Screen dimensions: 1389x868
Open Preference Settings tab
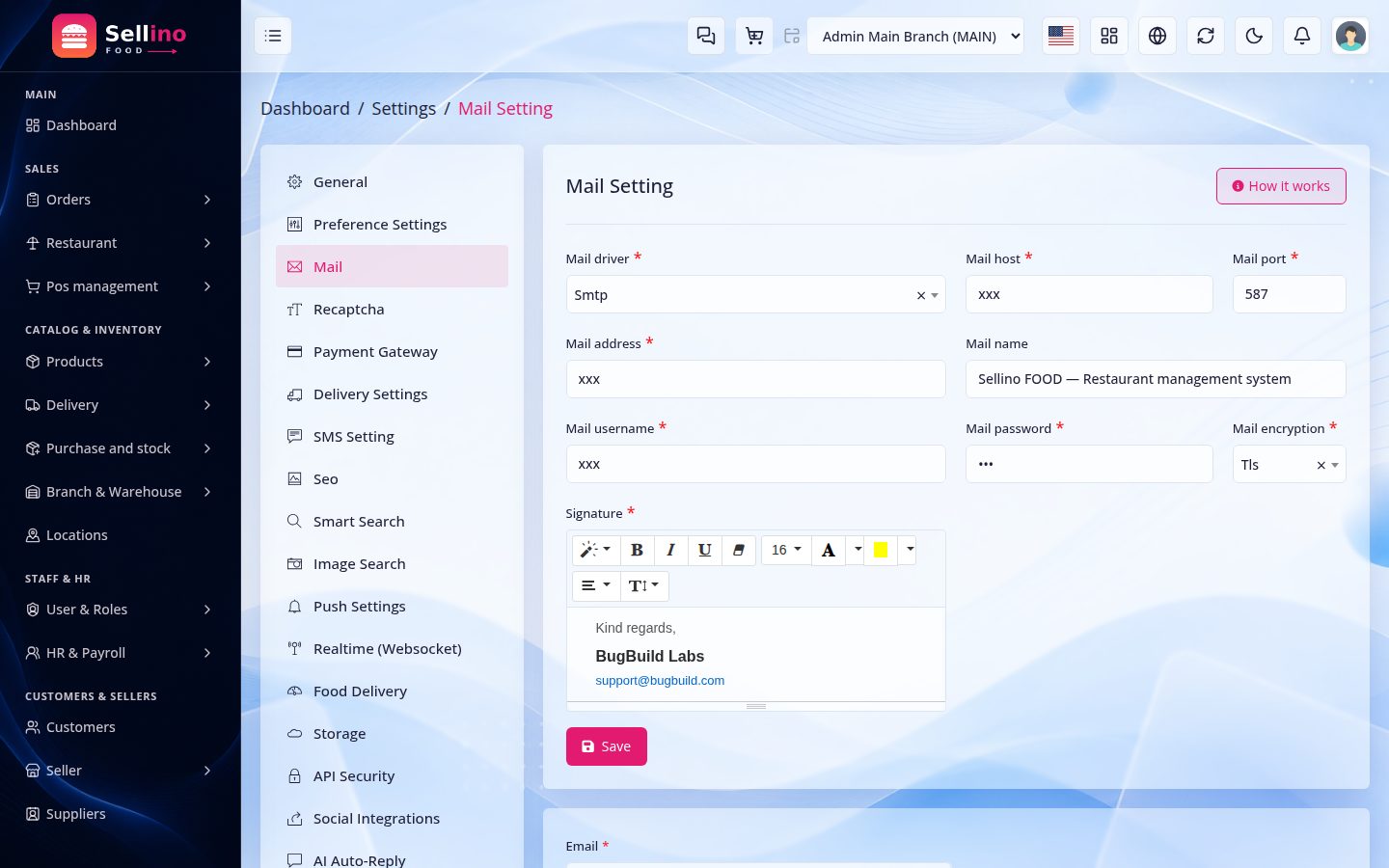click(x=392, y=224)
